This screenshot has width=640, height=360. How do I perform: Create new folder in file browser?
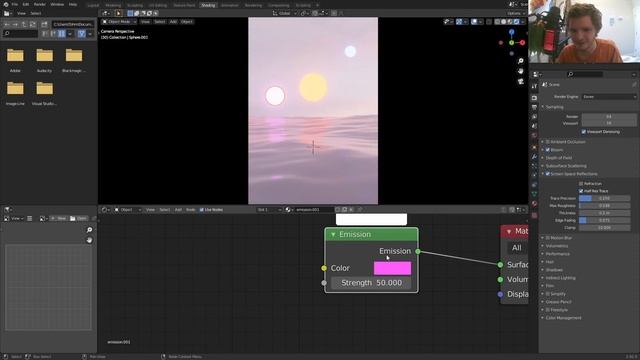point(44,24)
